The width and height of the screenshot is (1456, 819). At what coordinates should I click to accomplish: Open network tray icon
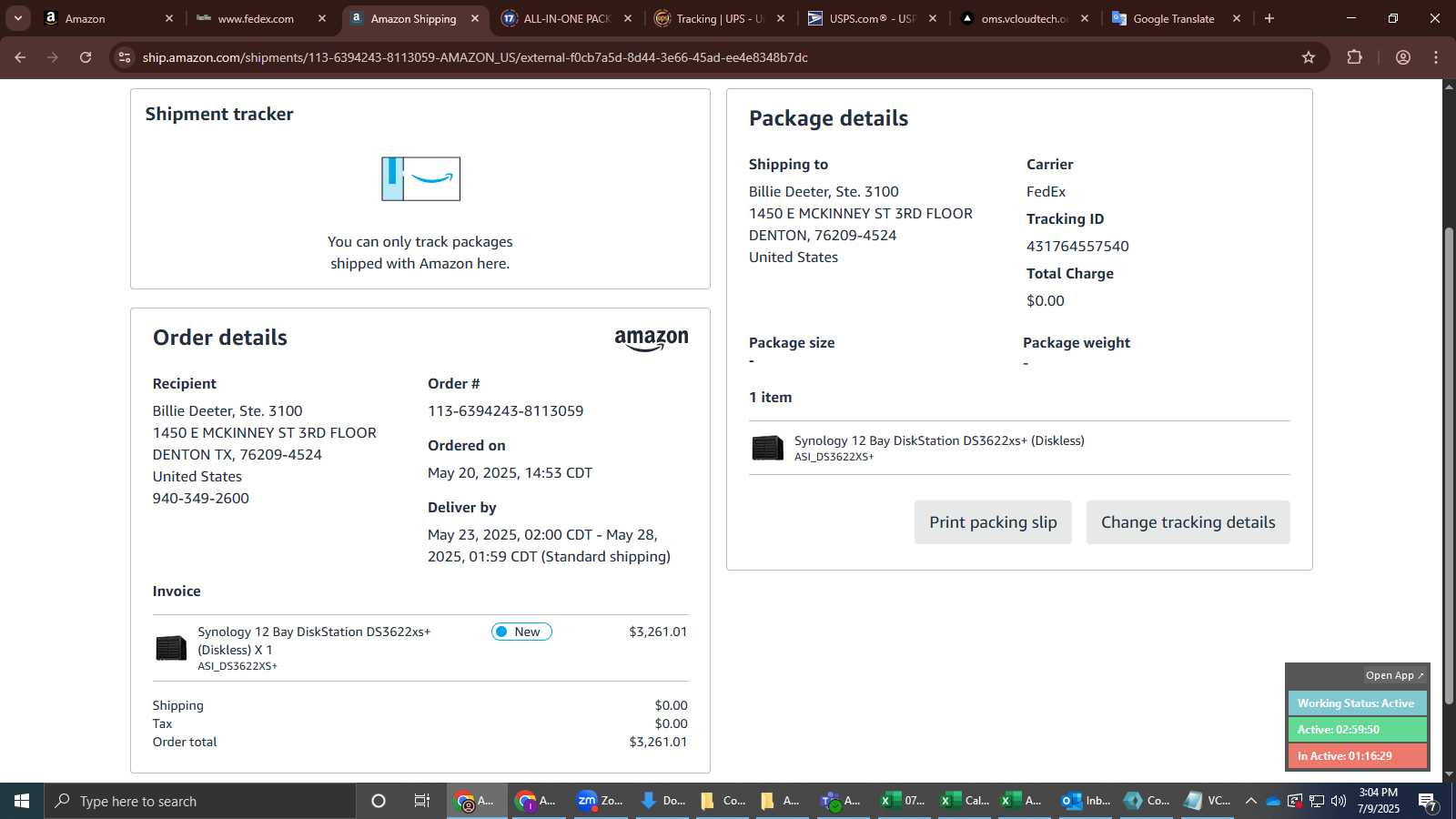1317,801
